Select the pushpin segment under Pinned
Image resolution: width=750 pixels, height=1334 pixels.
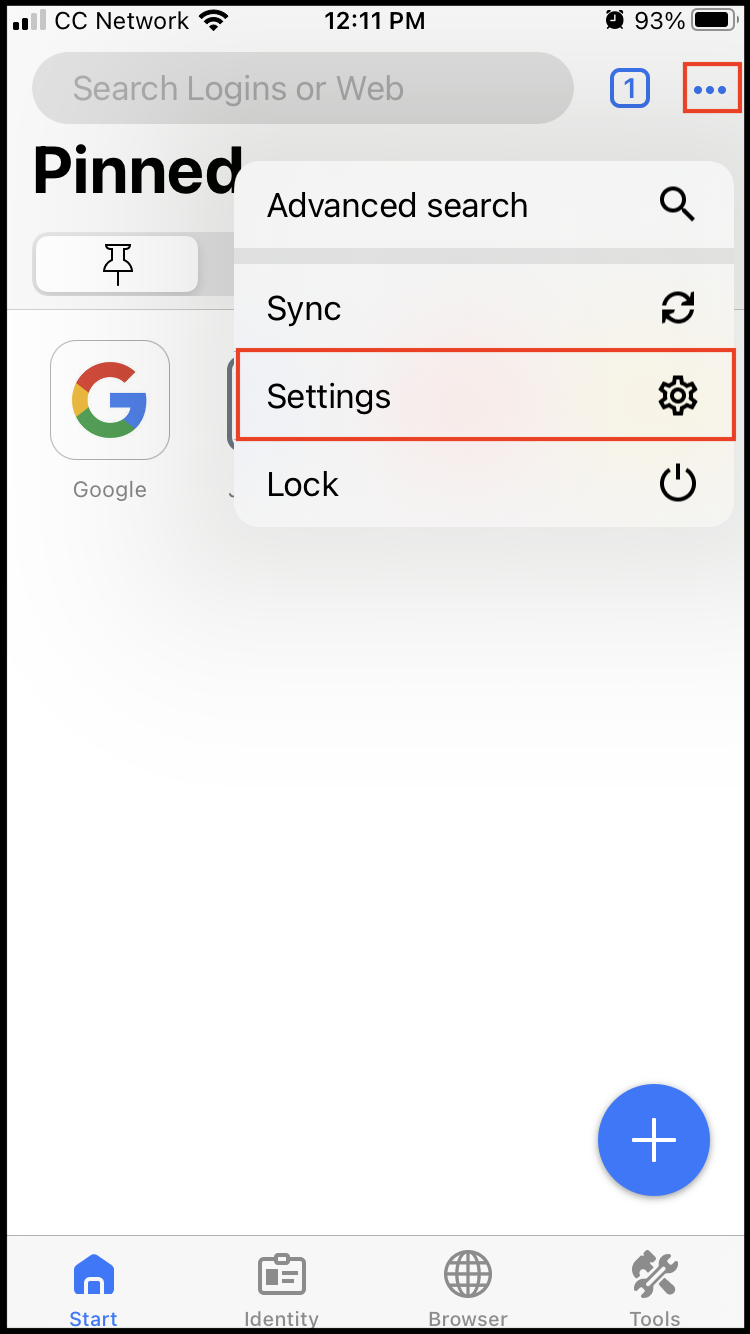click(118, 264)
